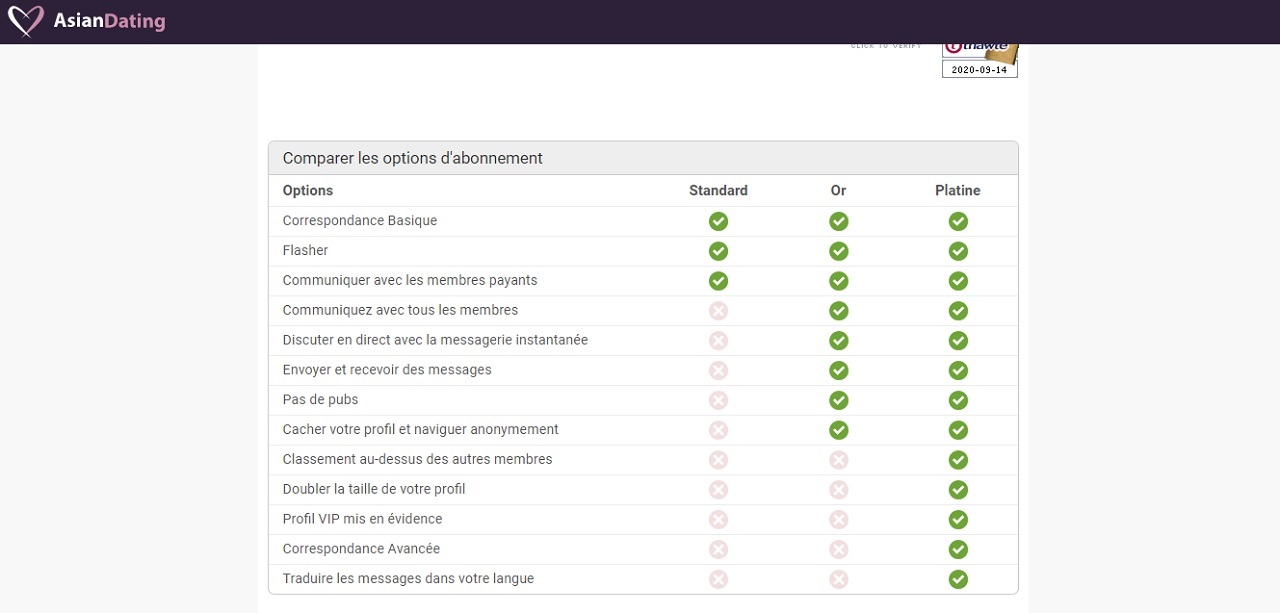This screenshot has height=613, width=1280.
Task: Click Platine checkmark for Profil VIP row
Action: click(x=958, y=519)
